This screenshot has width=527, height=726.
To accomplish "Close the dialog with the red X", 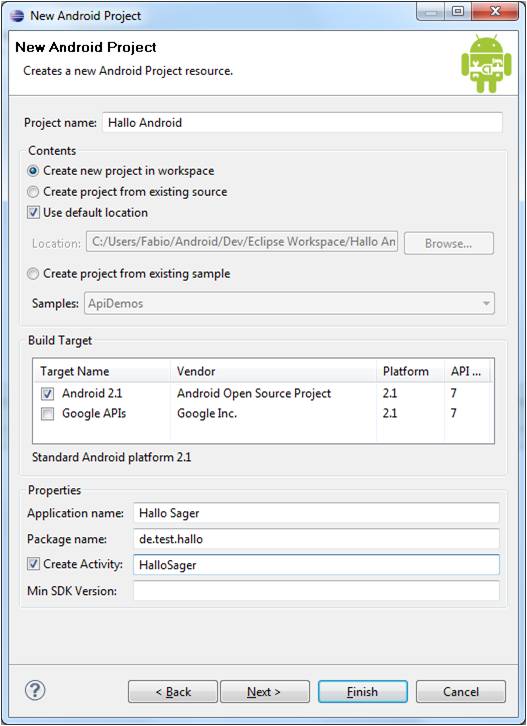I will point(494,12).
